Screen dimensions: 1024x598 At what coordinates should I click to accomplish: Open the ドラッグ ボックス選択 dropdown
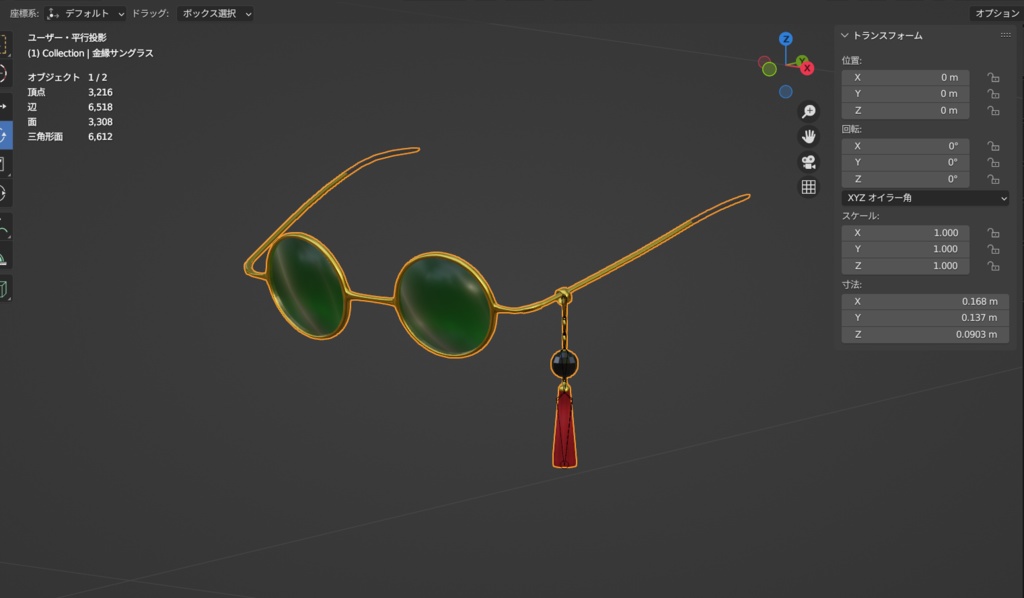pos(215,13)
